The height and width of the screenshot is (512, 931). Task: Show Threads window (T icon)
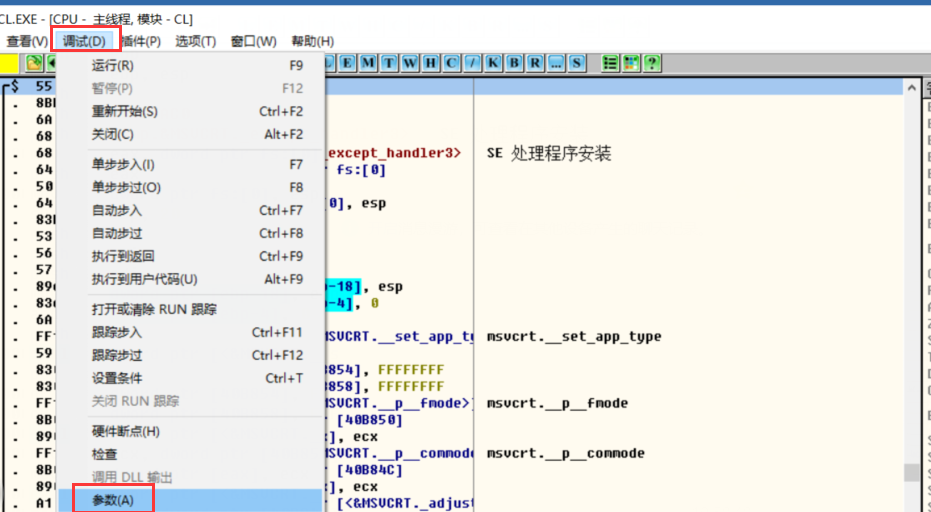pos(389,63)
